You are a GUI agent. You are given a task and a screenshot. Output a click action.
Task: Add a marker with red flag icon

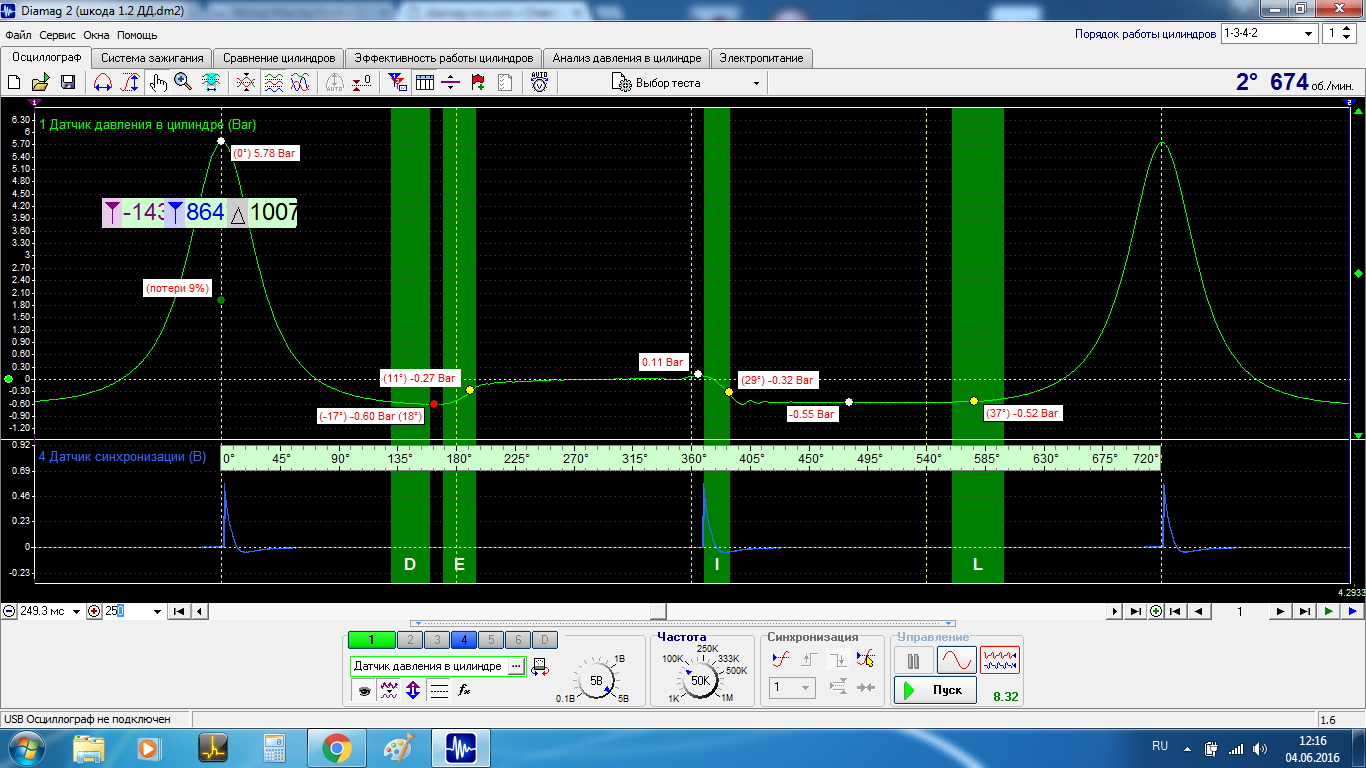[478, 83]
